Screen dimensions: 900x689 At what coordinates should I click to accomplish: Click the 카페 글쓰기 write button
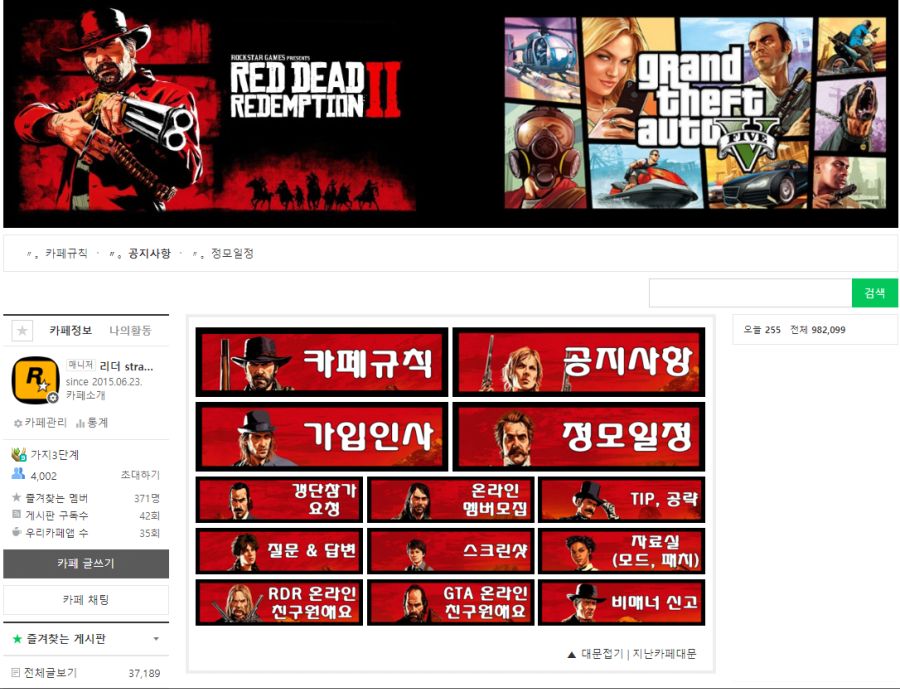pyautogui.click(x=86, y=564)
